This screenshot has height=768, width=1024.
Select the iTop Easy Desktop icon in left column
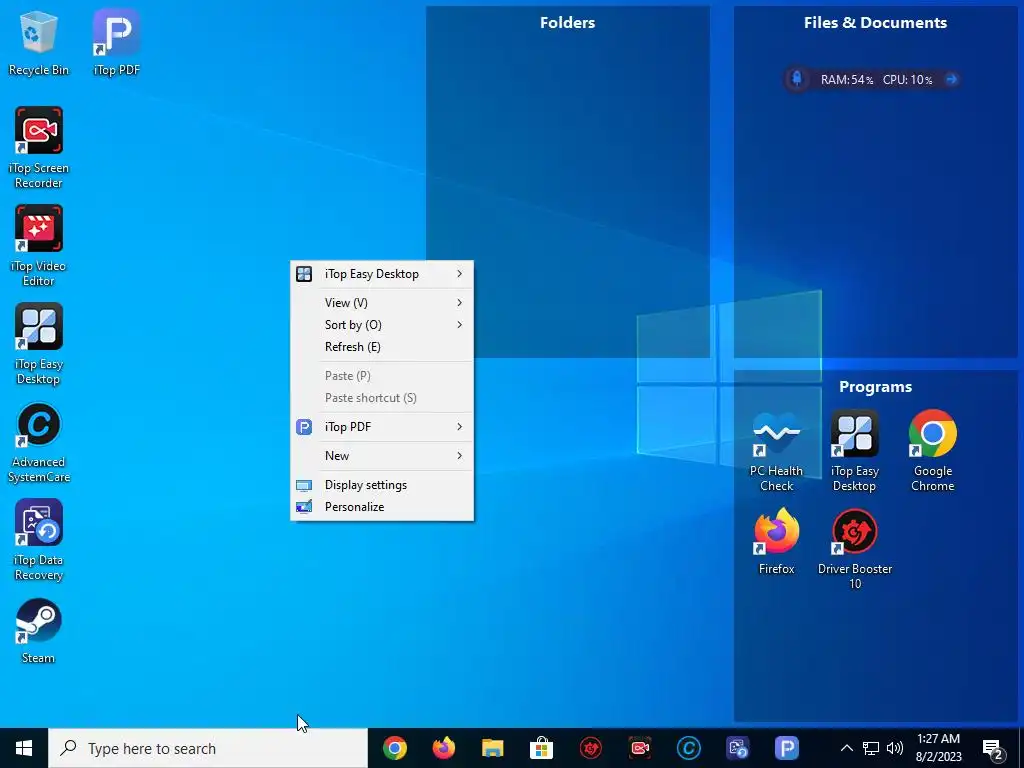tap(39, 344)
